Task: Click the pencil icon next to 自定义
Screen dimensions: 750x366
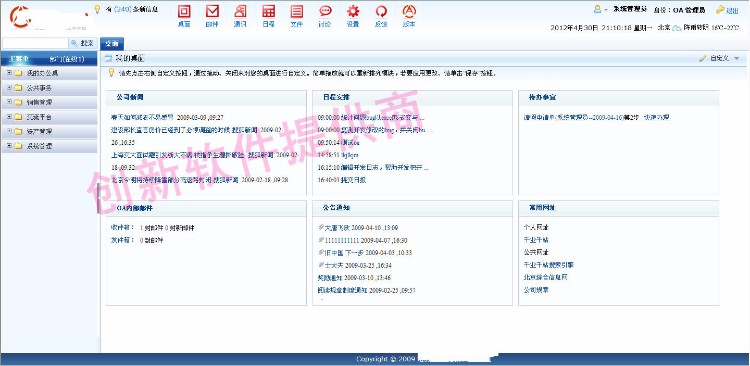Action: click(703, 58)
